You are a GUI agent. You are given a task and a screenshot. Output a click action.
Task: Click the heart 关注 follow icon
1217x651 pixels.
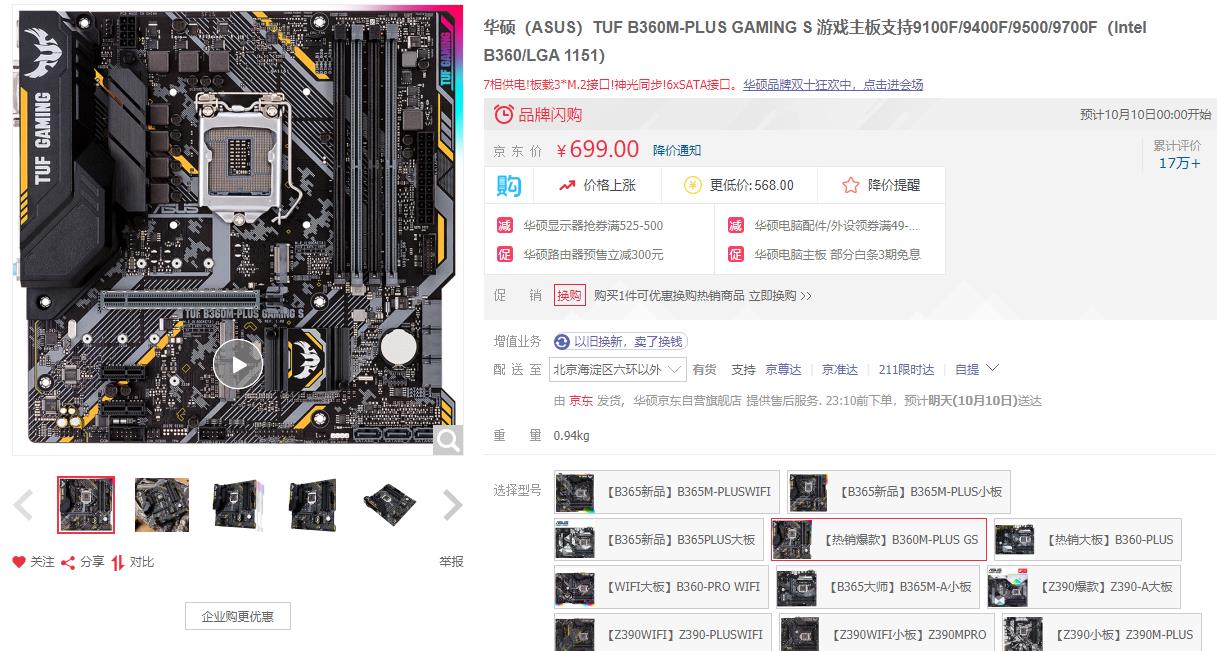point(18,562)
